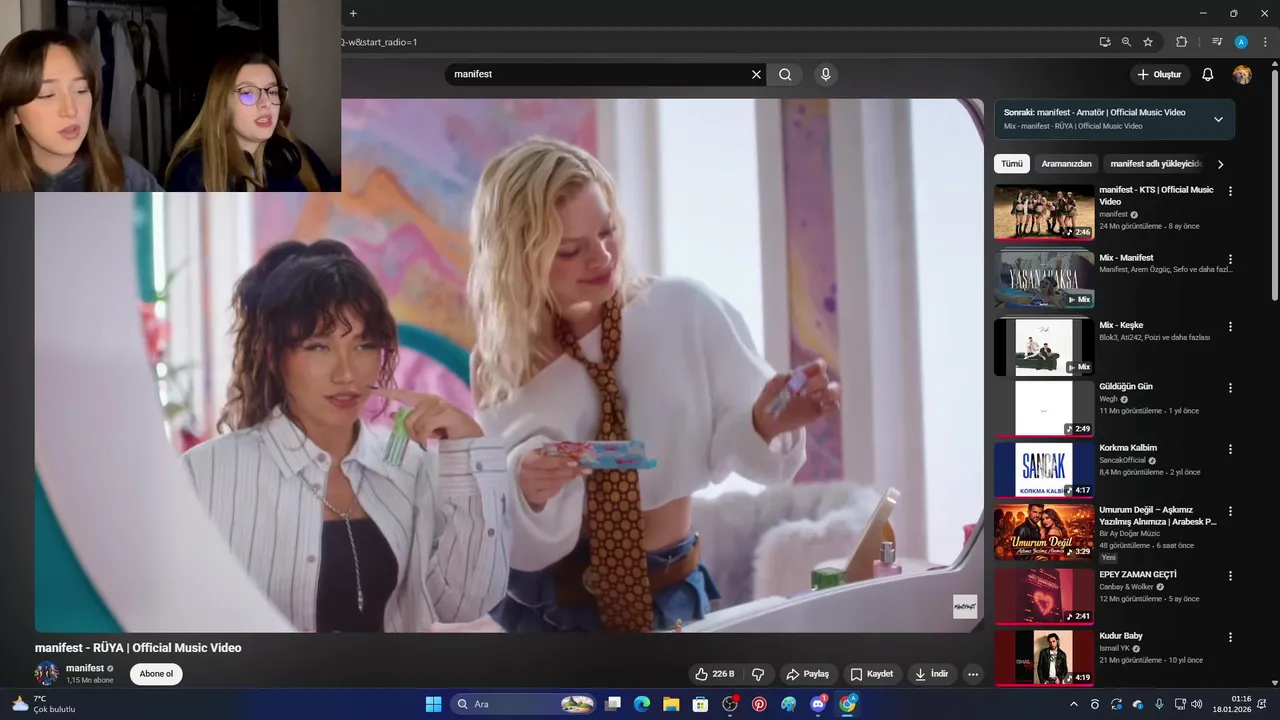The image size is (1280, 720).
Task: Dislike the video thumbs down
Action: pos(758,674)
